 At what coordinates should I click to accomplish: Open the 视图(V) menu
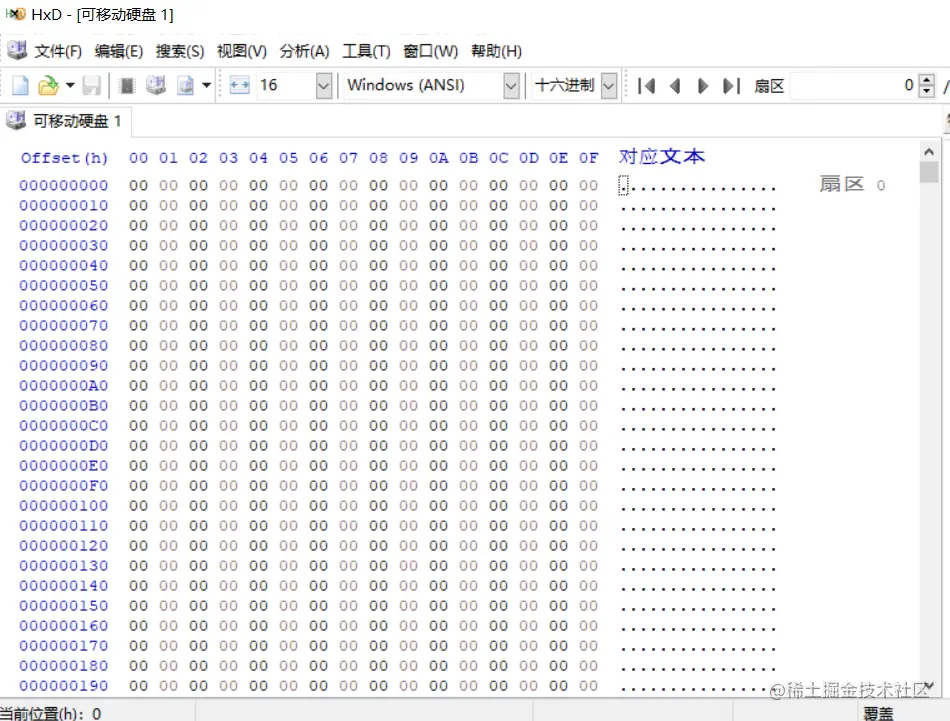point(242,52)
